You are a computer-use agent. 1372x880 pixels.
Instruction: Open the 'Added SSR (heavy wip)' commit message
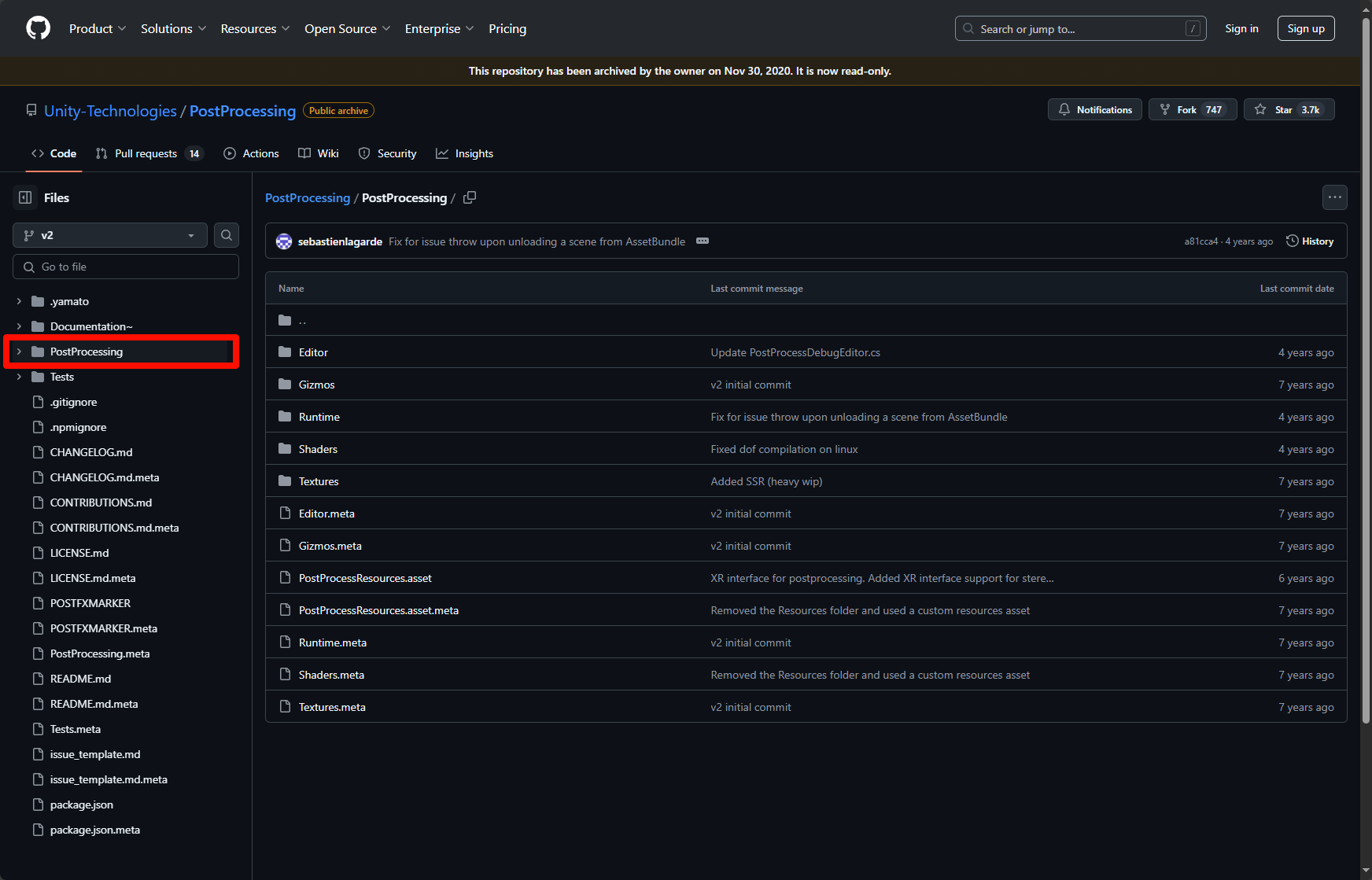766,481
